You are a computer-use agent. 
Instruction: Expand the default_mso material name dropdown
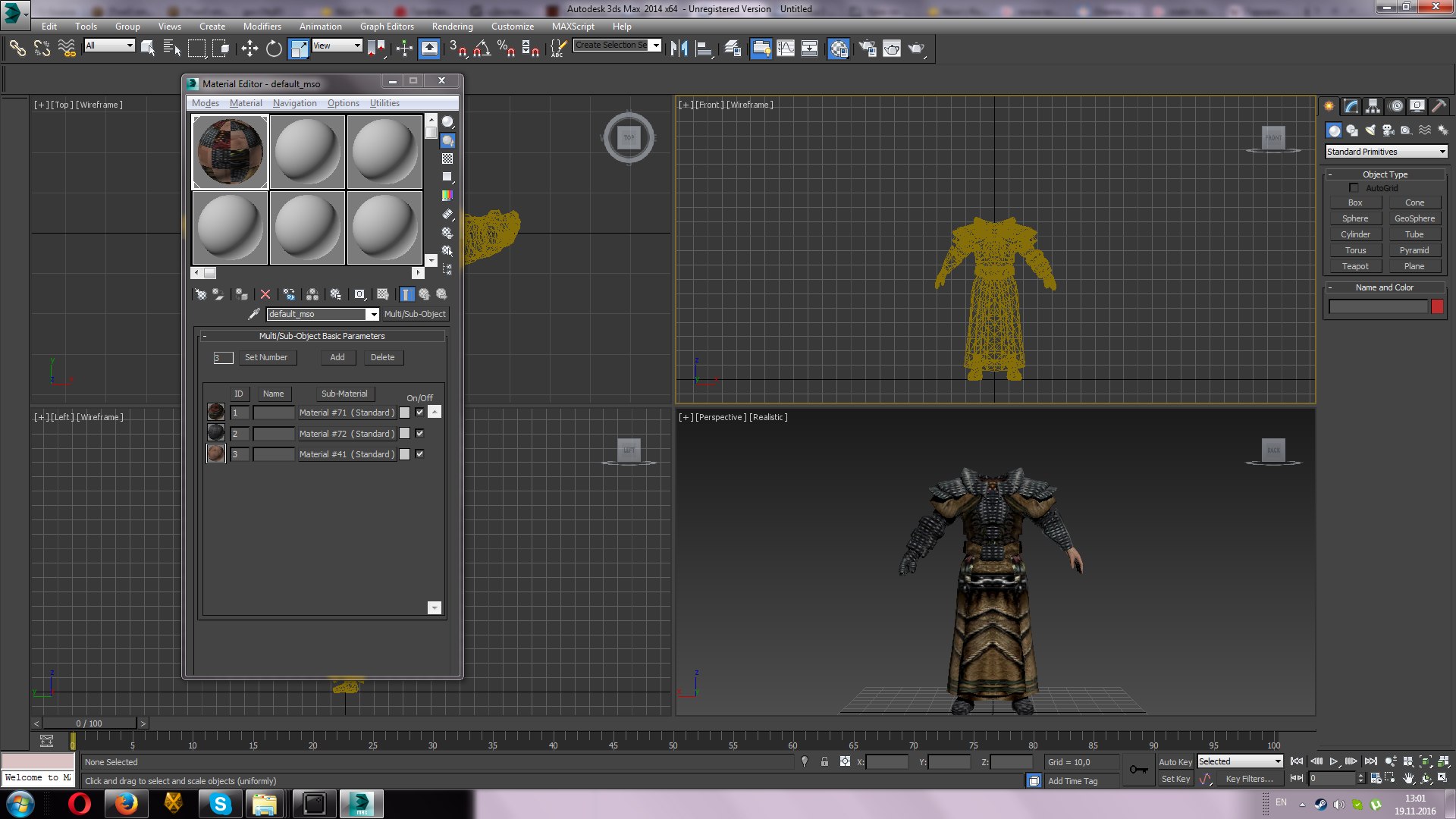tap(373, 314)
